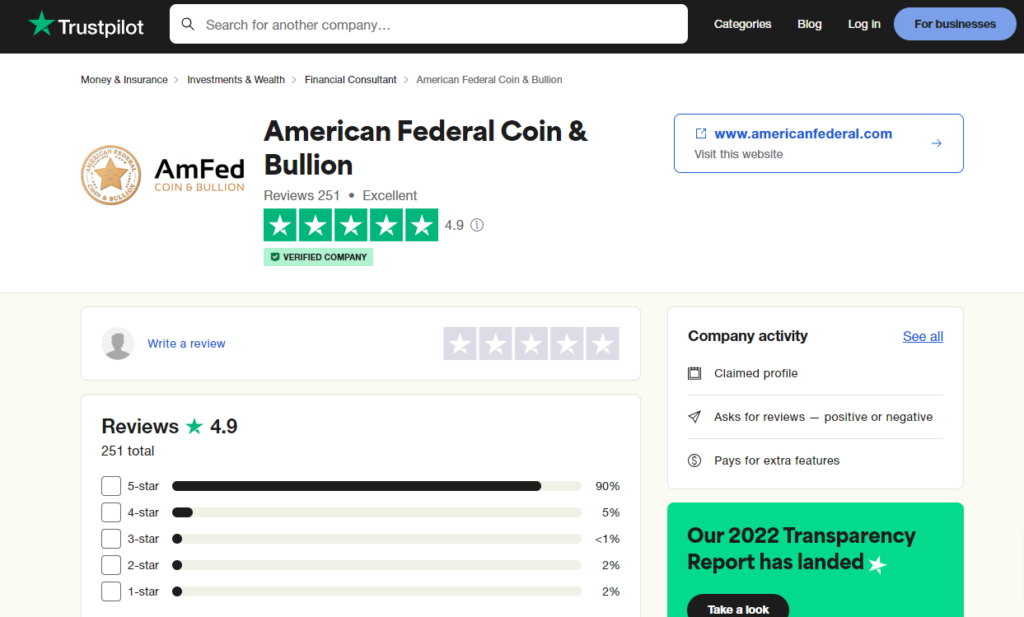Rate four stars in the Write a review box
This screenshot has height=617, width=1024.
567,343
